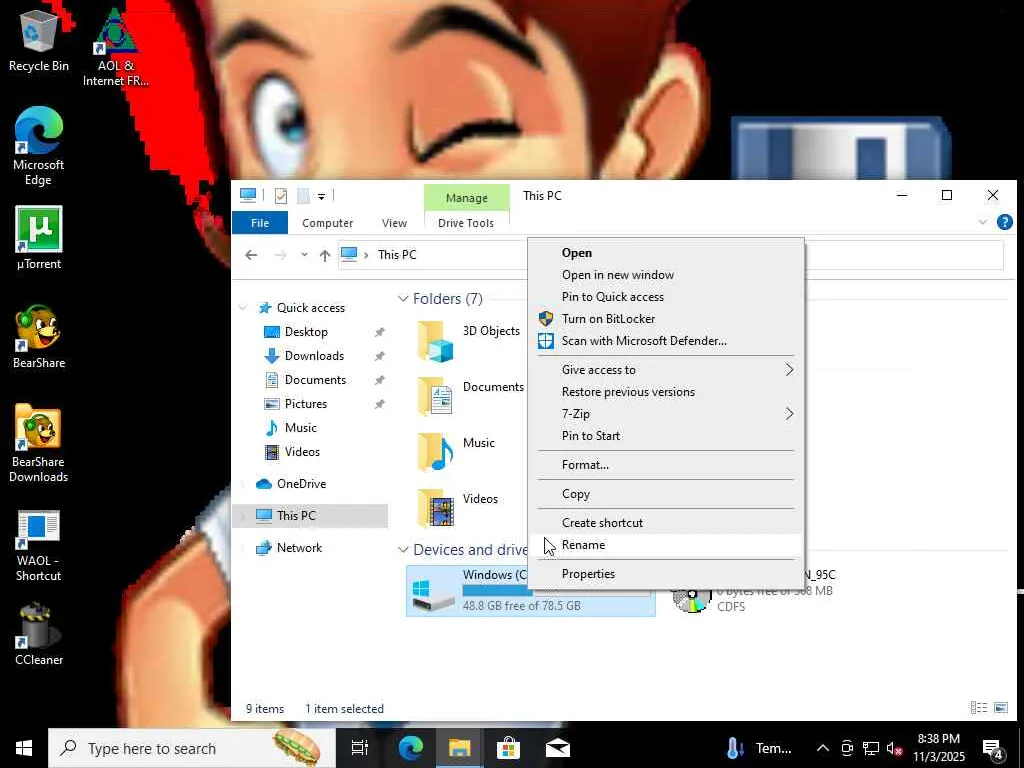Image resolution: width=1024 pixels, height=768 pixels.
Task: Choose Turn on BitLocker
Action: point(665,319)
